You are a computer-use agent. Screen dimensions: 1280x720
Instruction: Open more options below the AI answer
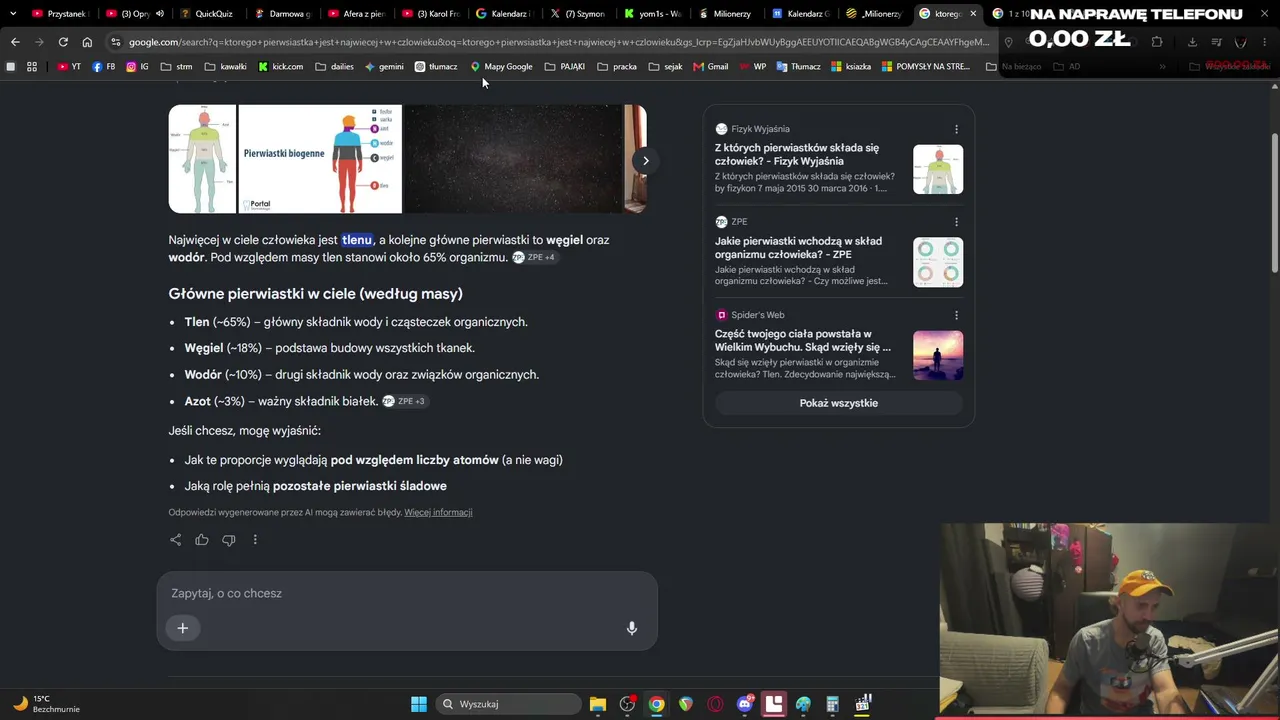point(255,540)
